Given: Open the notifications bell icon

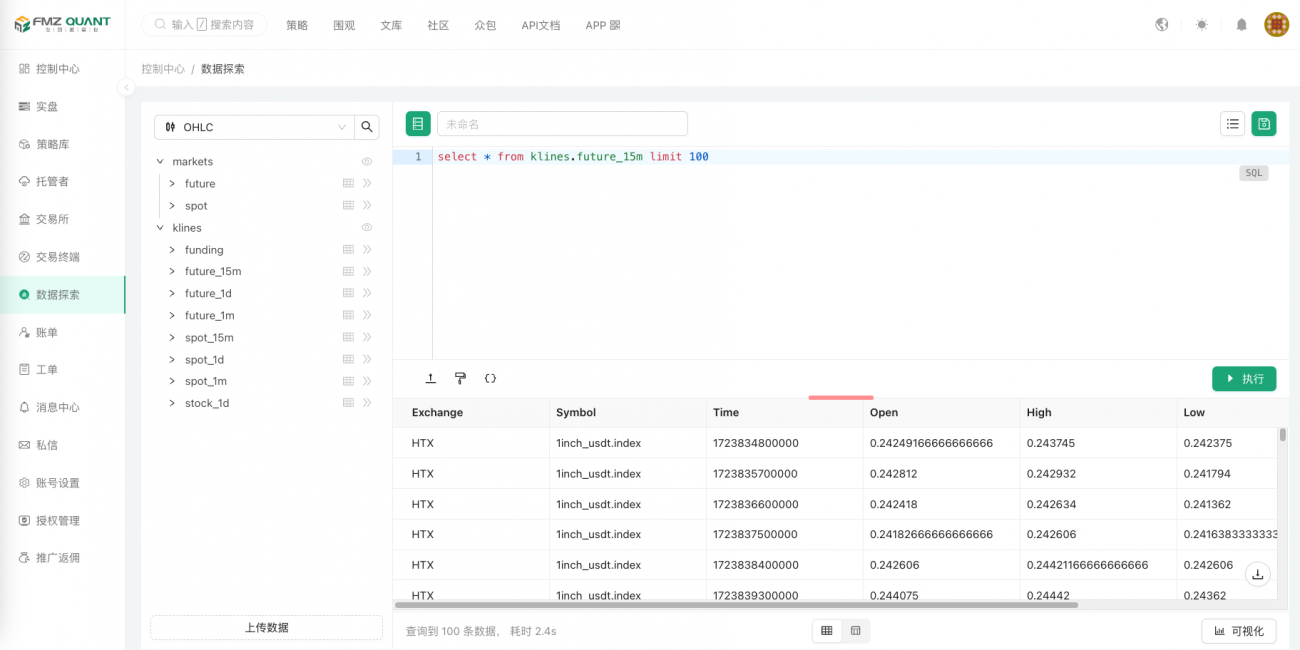Looking at the screenshot, I should (1241, 25).
